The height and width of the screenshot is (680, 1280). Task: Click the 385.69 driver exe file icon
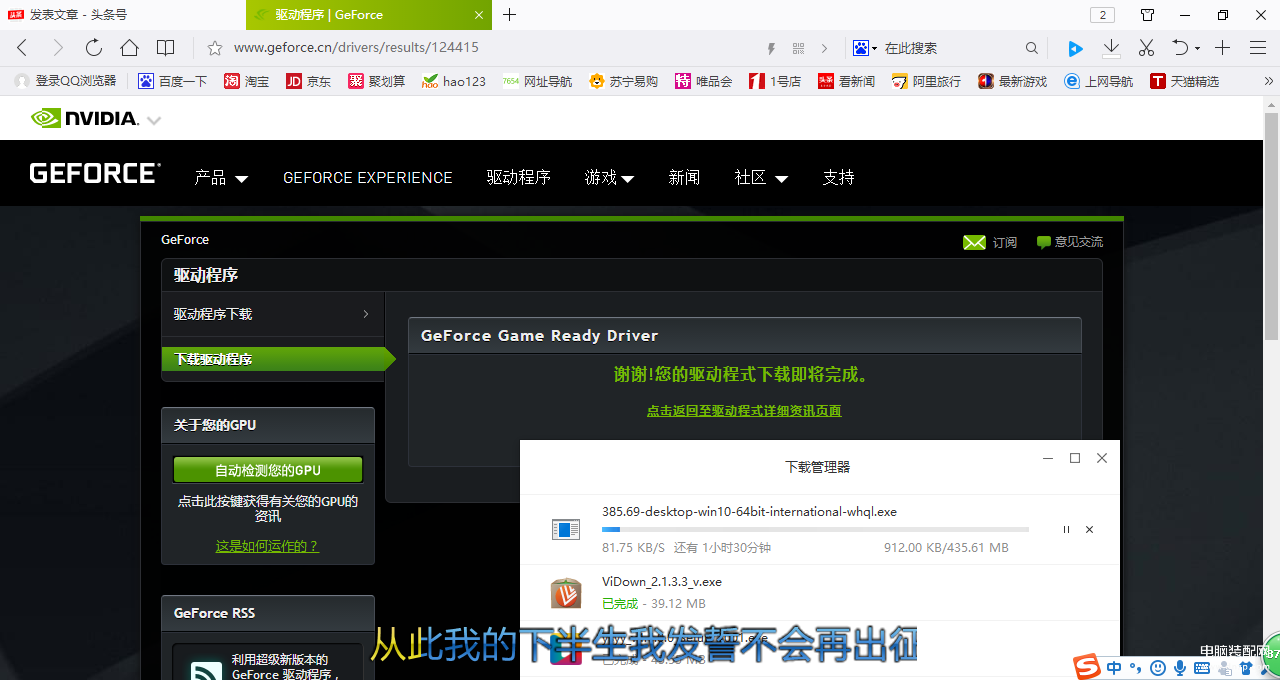pyautogui.click(x=566, y=529)
